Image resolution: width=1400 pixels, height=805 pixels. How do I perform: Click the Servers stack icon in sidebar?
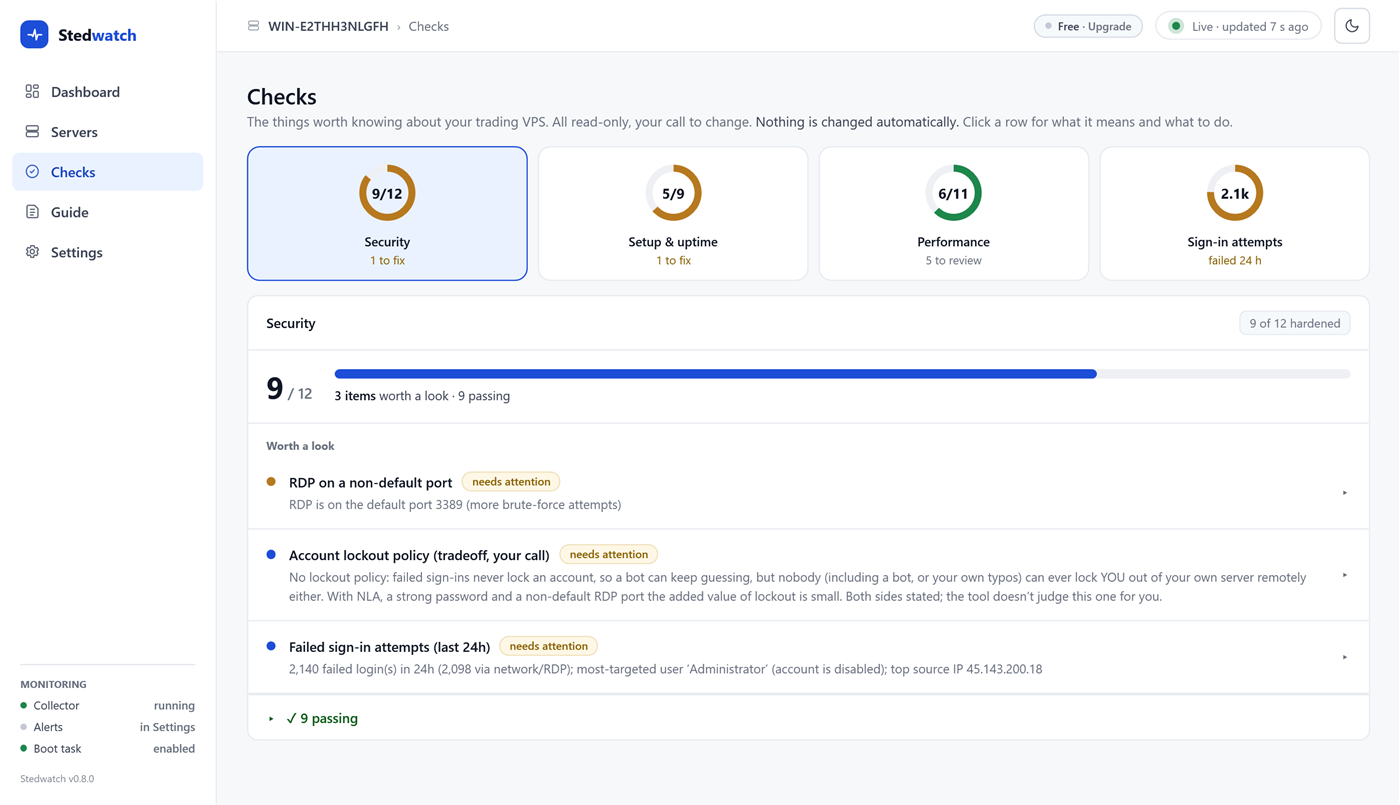click(x=32, y=131)
